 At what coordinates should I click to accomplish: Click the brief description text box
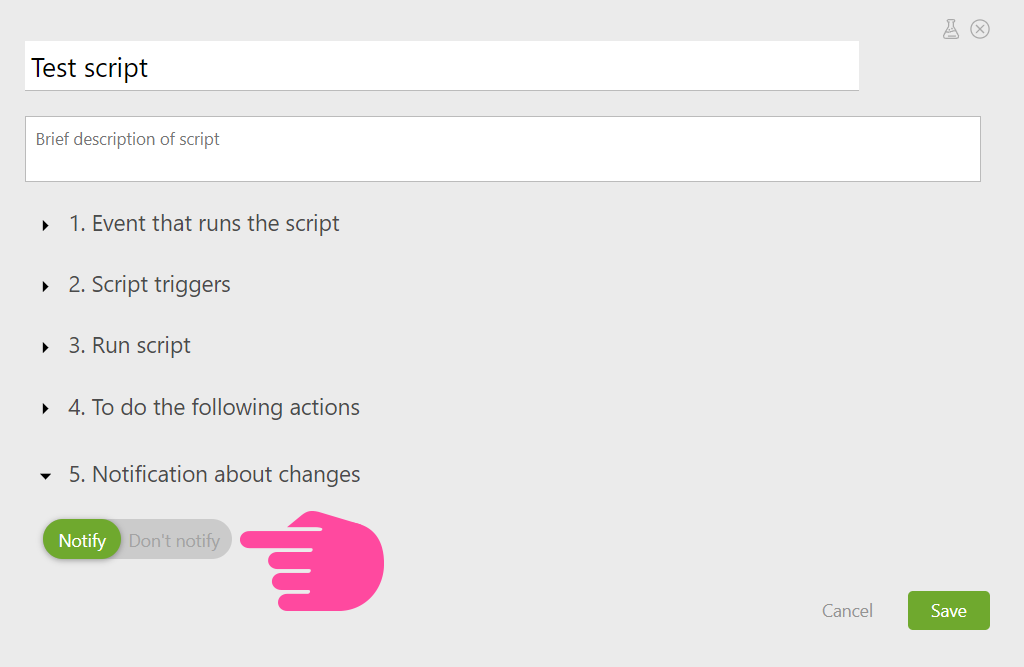[502, 149]
